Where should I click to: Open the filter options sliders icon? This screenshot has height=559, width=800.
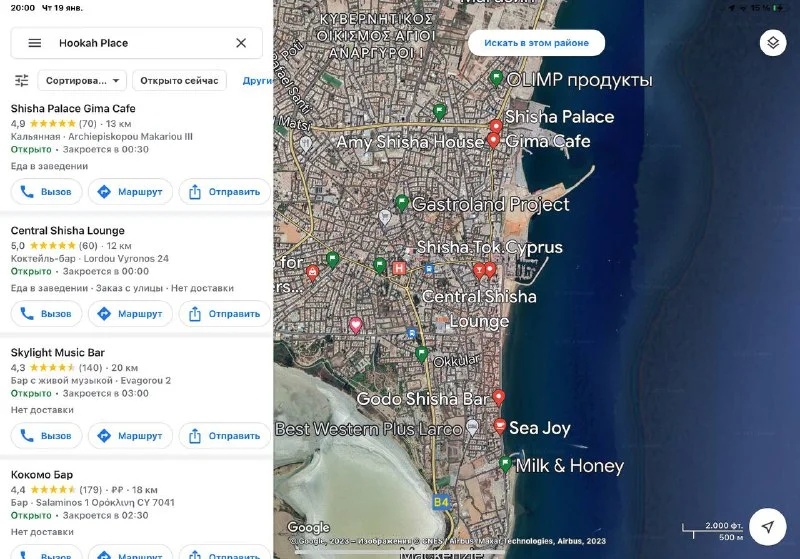pos(21,81)
